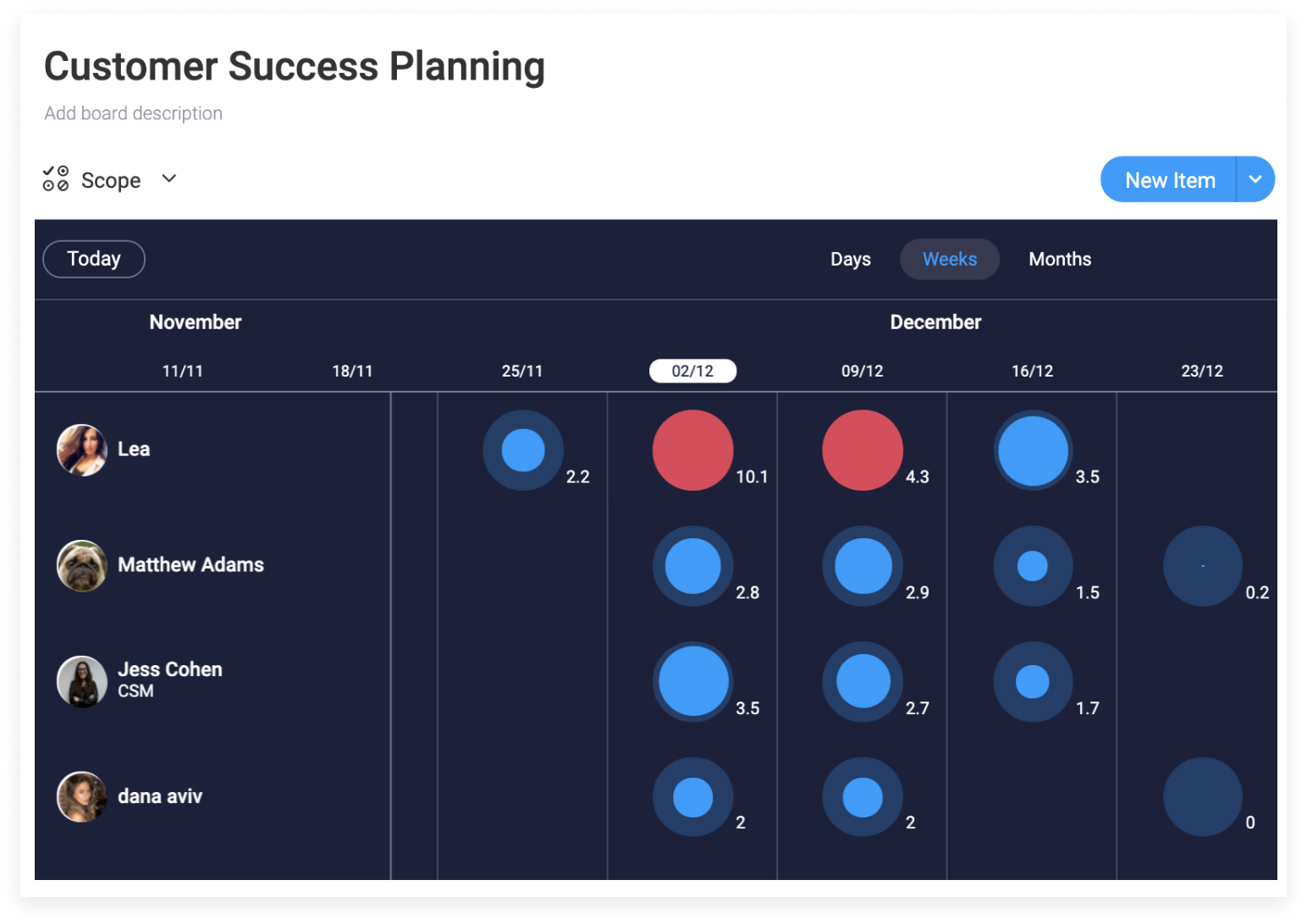This screenshot has width=1307, height=924.
Task: Click the Today button
Action: [93, 259]
